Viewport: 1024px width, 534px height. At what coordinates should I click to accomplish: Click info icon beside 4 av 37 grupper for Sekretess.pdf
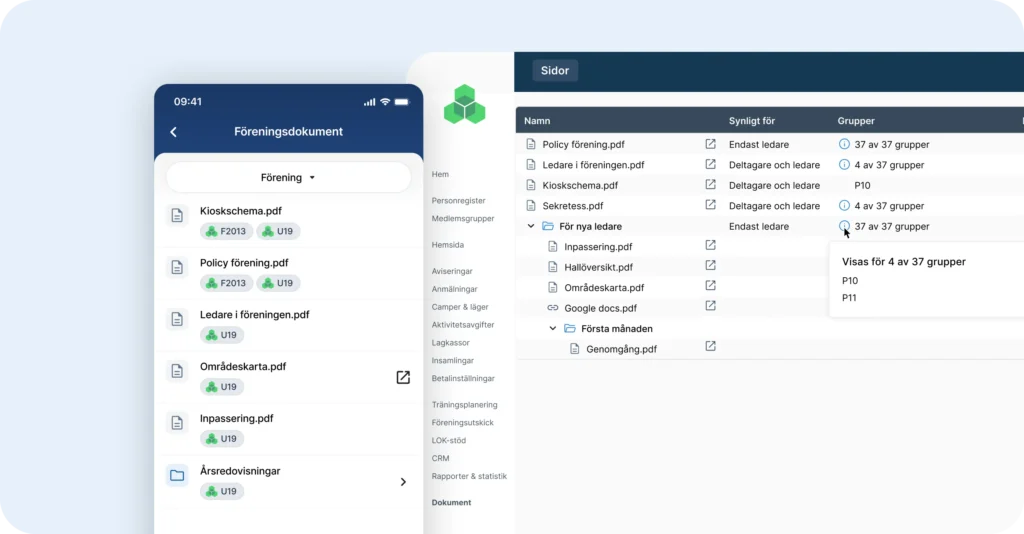pyautogui.click(x=844, y=206)
